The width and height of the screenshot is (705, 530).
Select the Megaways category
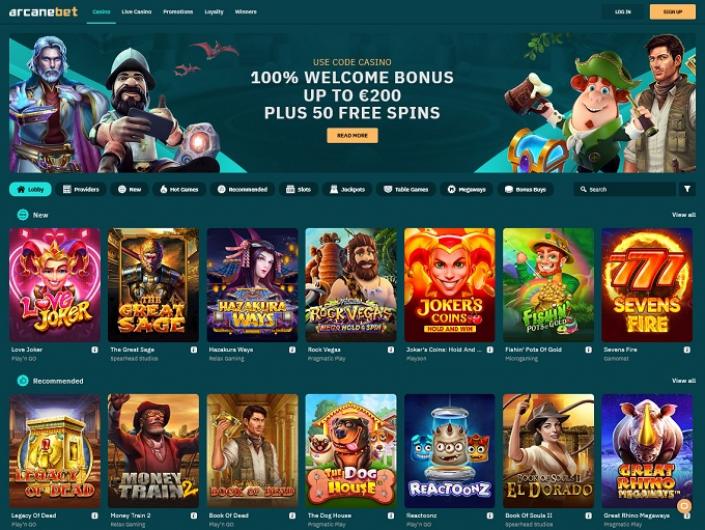tap(466, 189)
